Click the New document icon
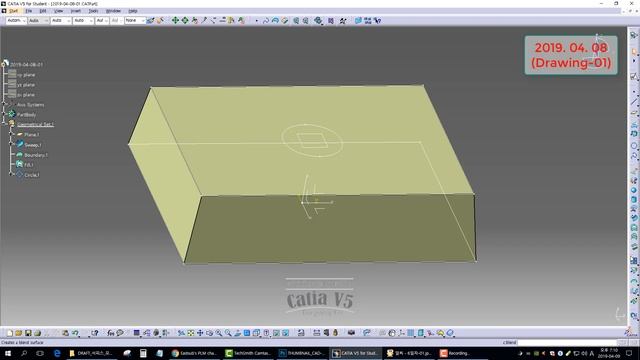This screenshot has height=360, width=640. coord(10,333)
